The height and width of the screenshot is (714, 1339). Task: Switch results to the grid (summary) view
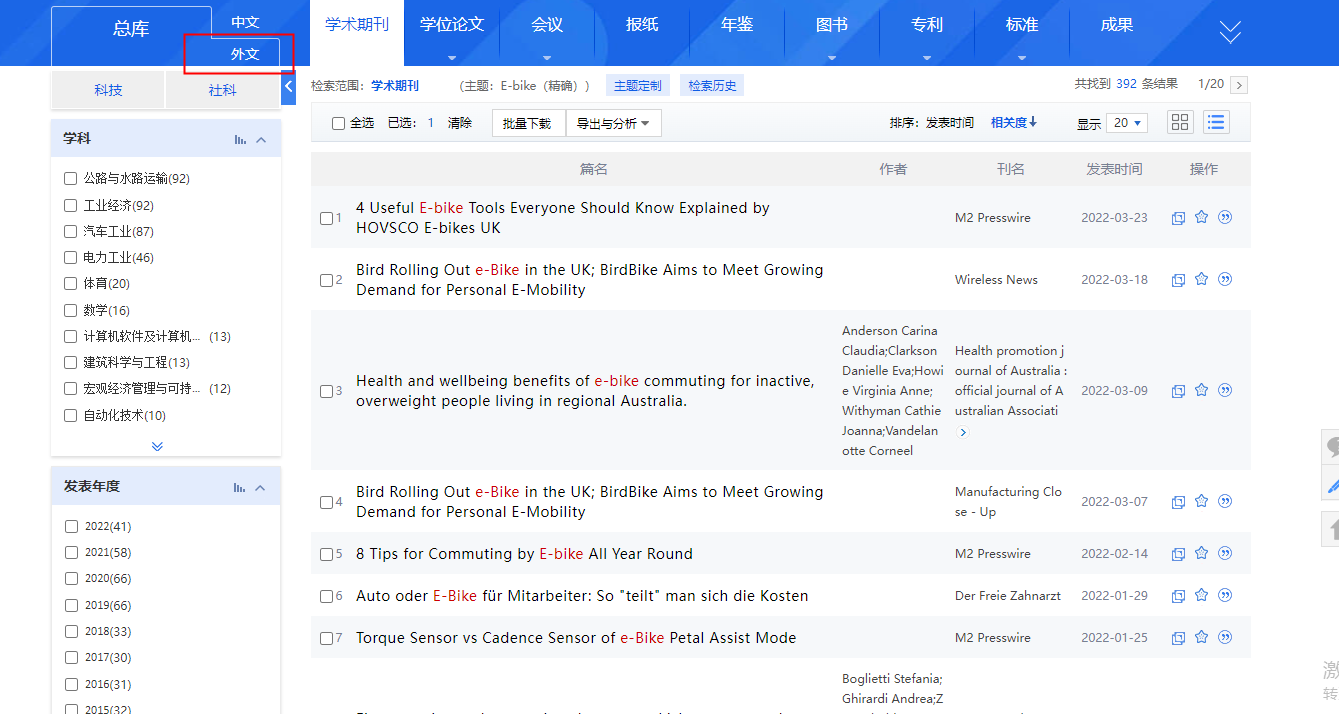coord(1180,122)
